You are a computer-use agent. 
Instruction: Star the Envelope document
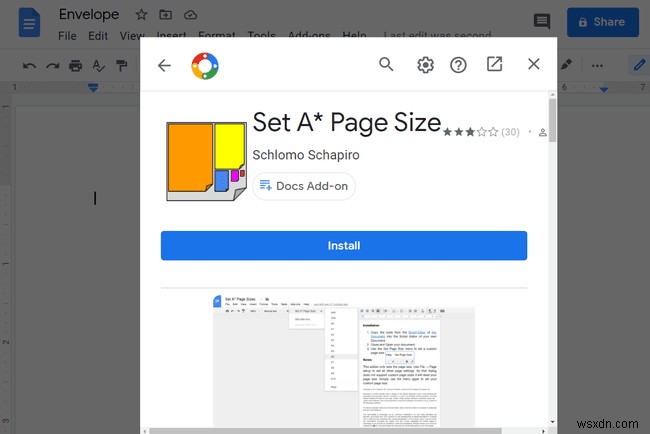[141, 15]
